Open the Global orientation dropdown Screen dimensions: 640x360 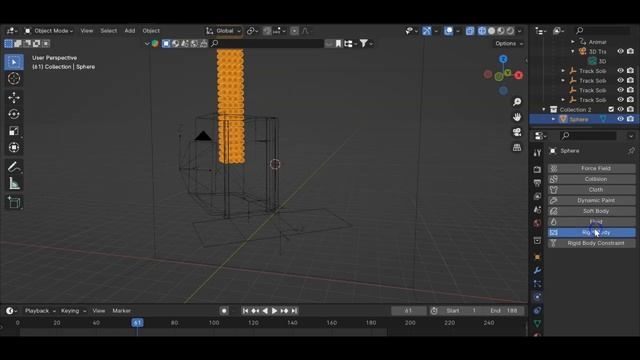pyautogui.click(x=224, y=31)
